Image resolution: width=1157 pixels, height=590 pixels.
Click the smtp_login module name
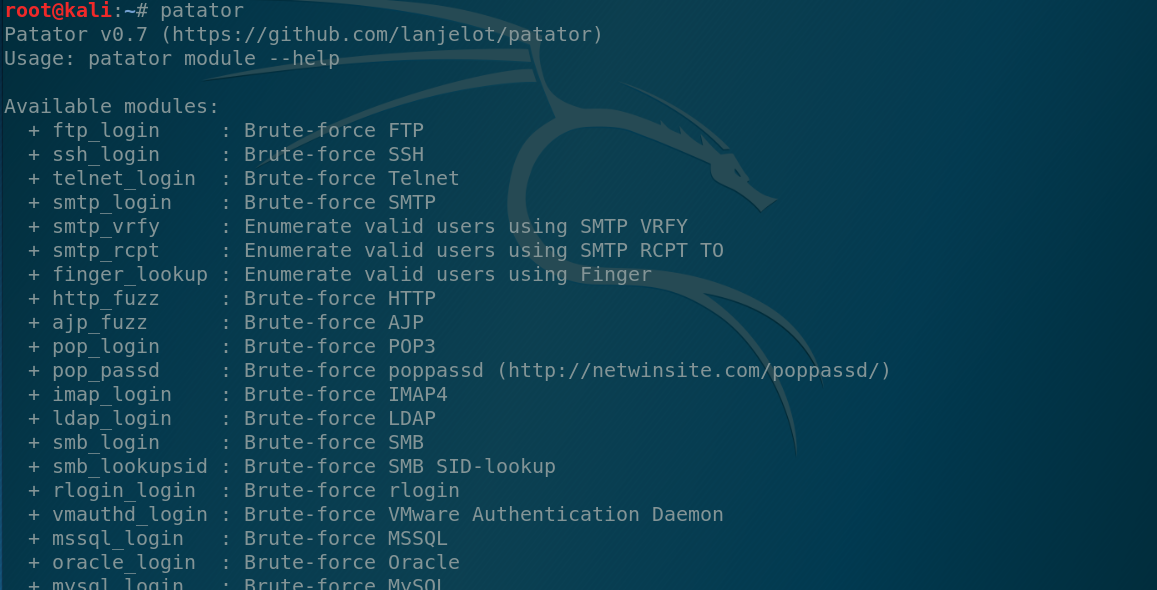pos(112,203)
